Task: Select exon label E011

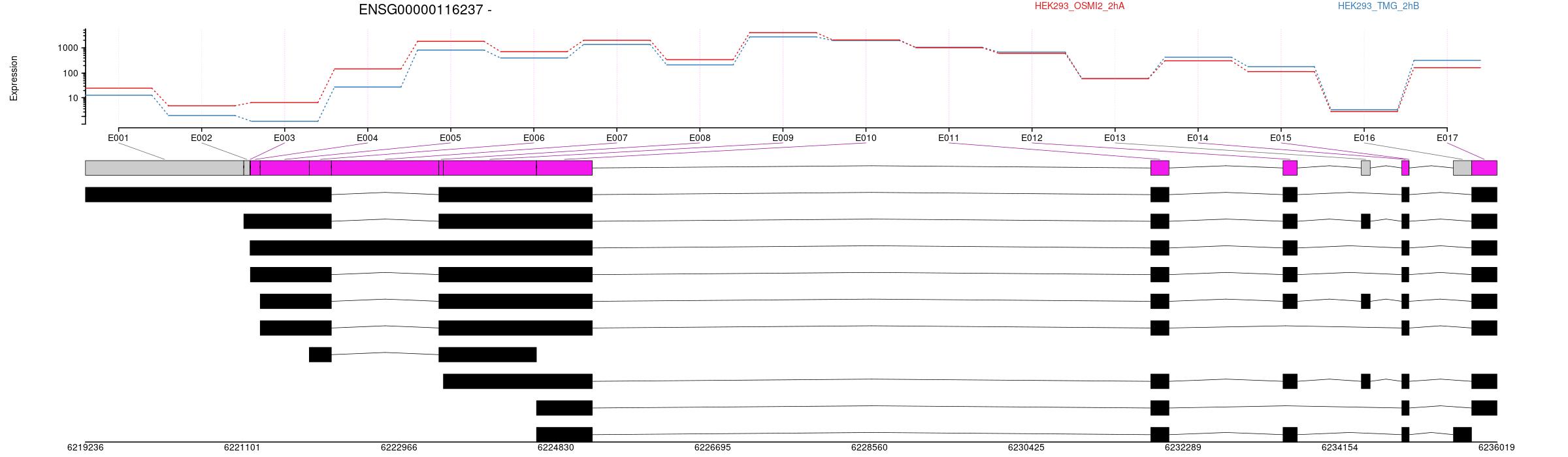Action: (949, 138)
